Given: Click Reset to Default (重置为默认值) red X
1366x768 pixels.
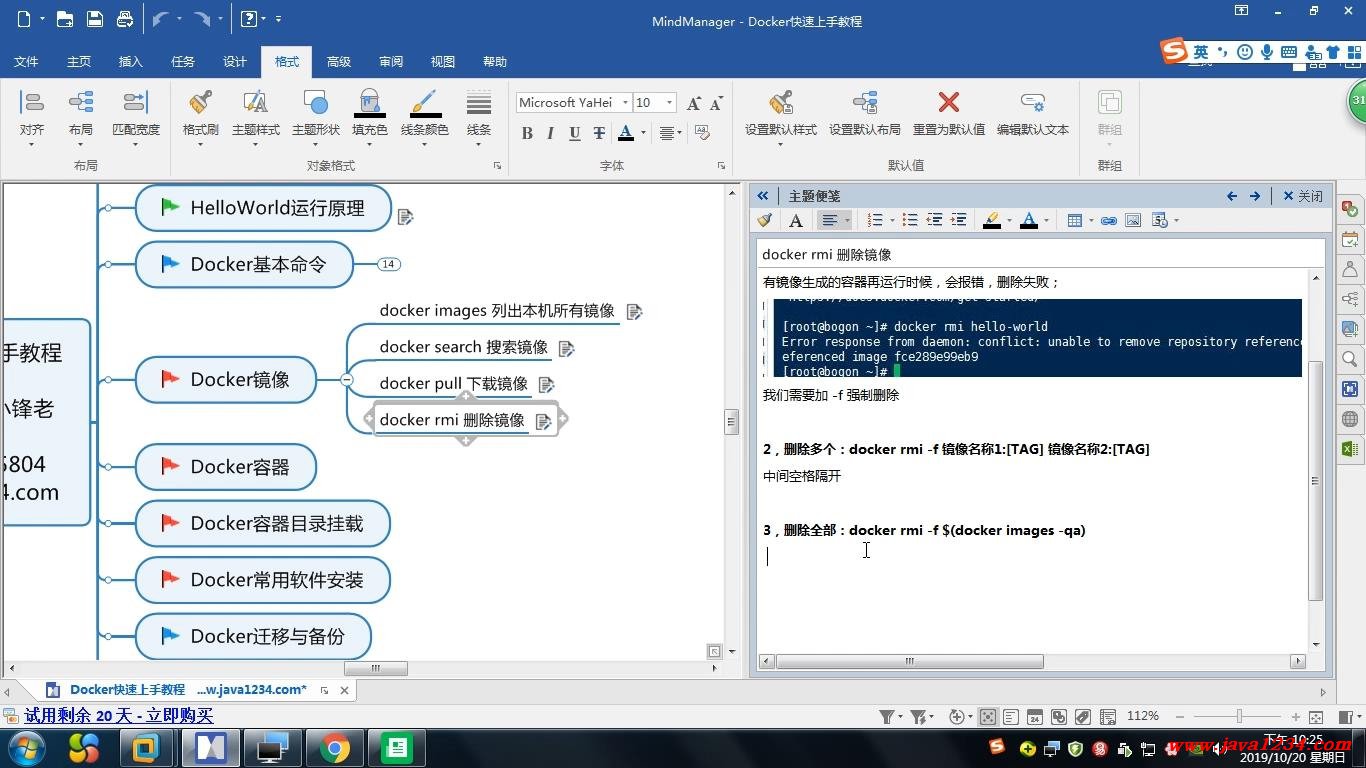Looking at the screenshot, I should click(949, 102).
